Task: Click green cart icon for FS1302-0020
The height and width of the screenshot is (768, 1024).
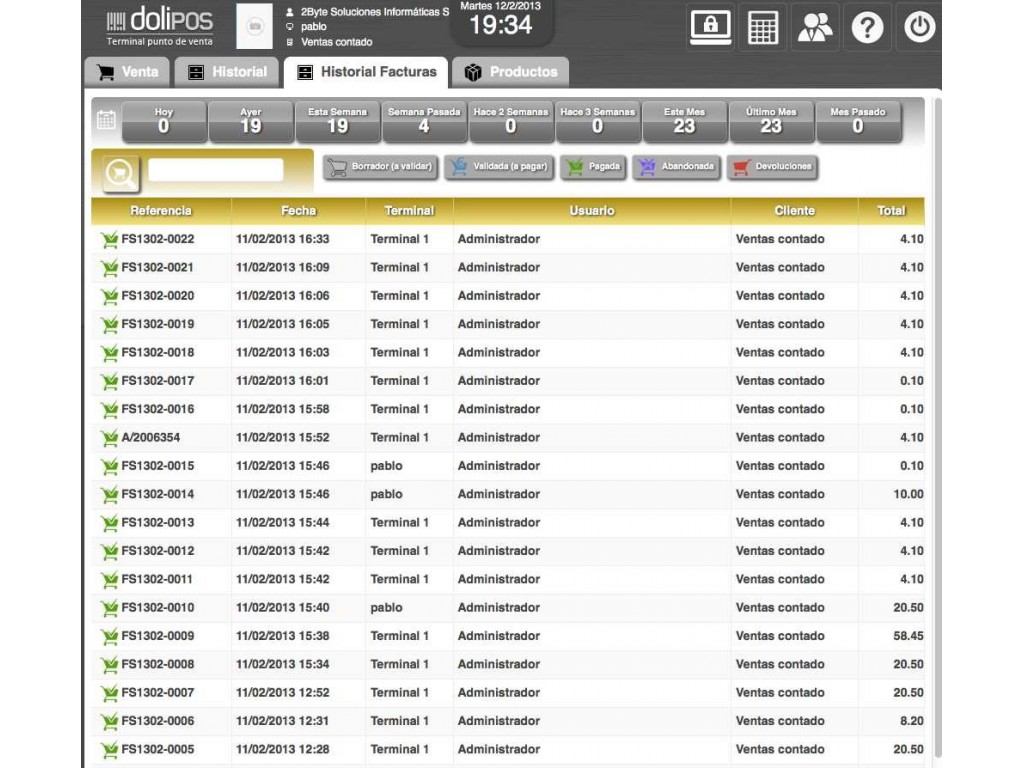Action: (110, 296)
